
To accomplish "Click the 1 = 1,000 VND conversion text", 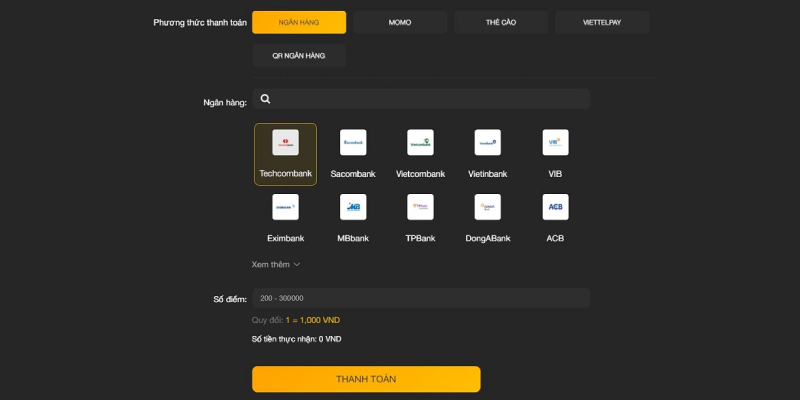I will click(x=313, y=320).
